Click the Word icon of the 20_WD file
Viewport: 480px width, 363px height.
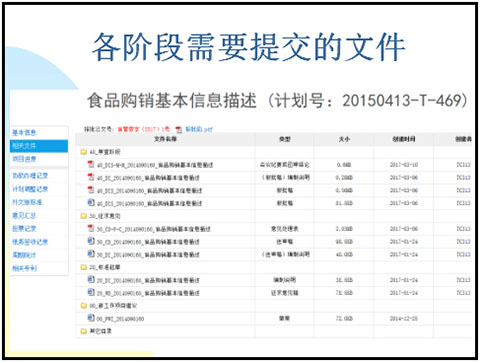(91, 292)
